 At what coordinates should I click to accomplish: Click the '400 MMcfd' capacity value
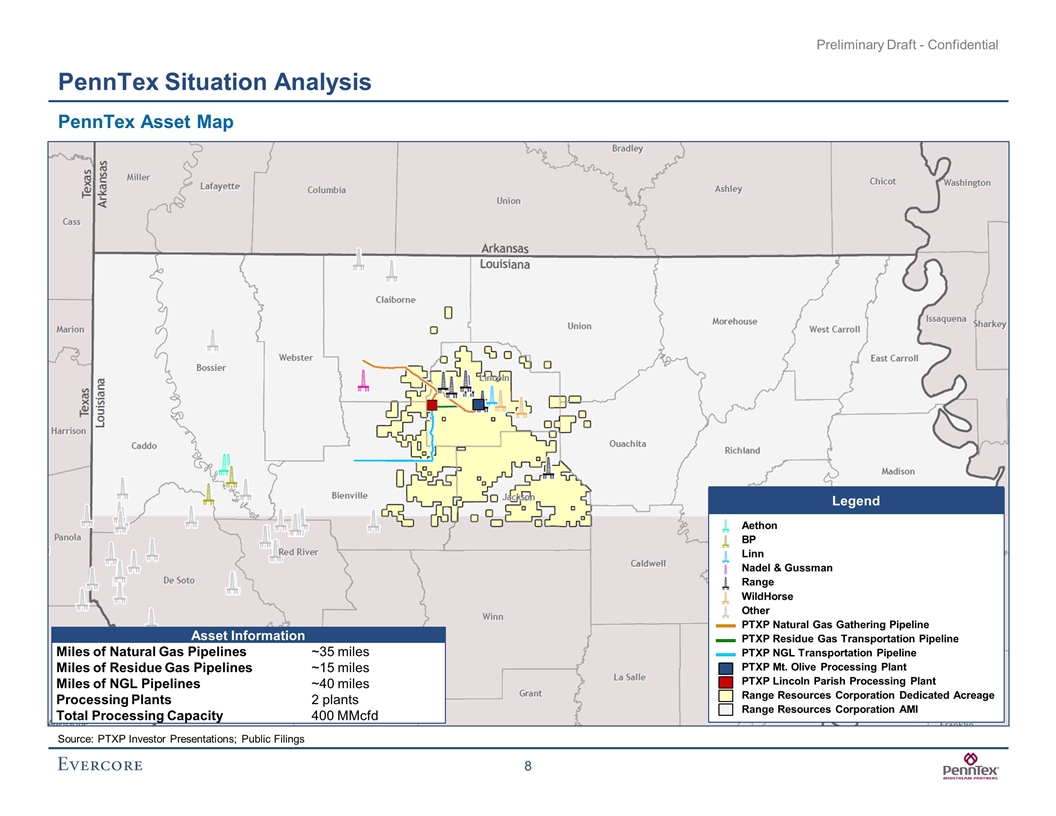click(345, 716)
